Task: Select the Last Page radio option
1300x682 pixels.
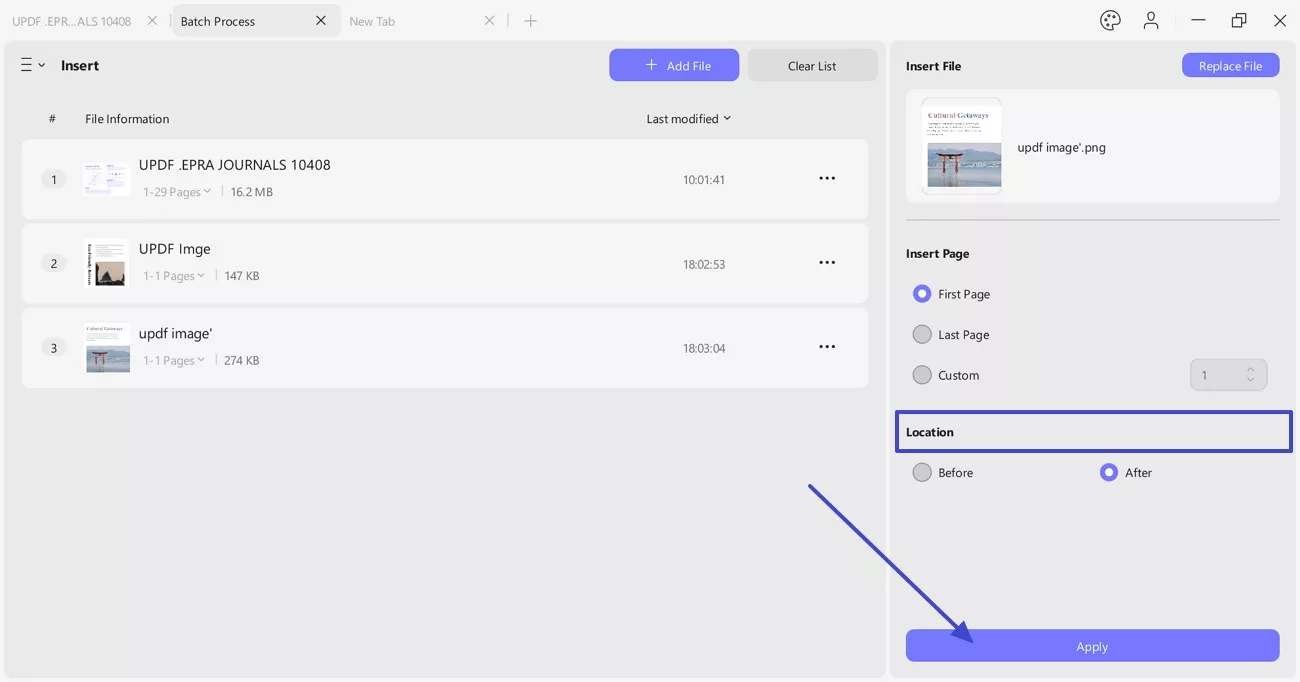Action: [x=922, y=335]
